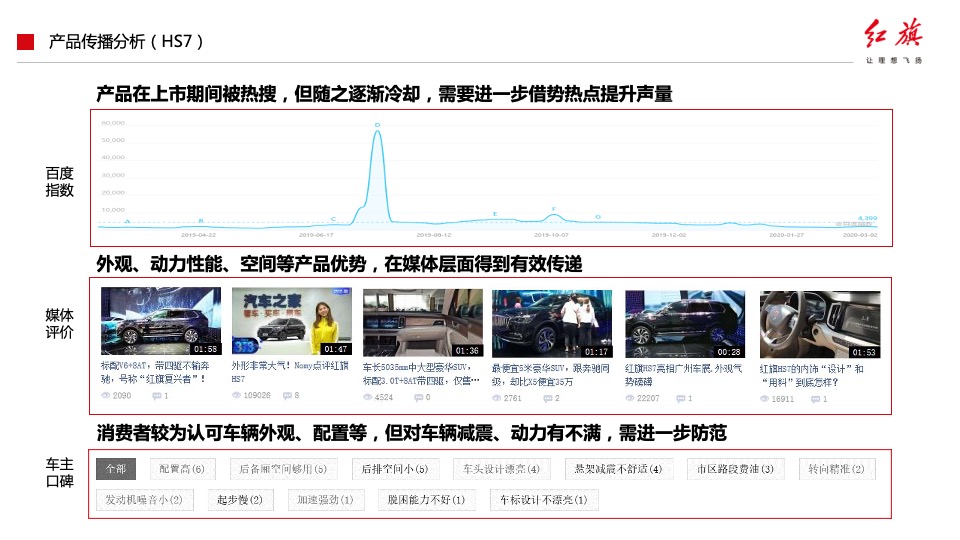
Task: Open the video title 最便宜5米豪华SUV，跟奔驰同级
Action: 551,375
